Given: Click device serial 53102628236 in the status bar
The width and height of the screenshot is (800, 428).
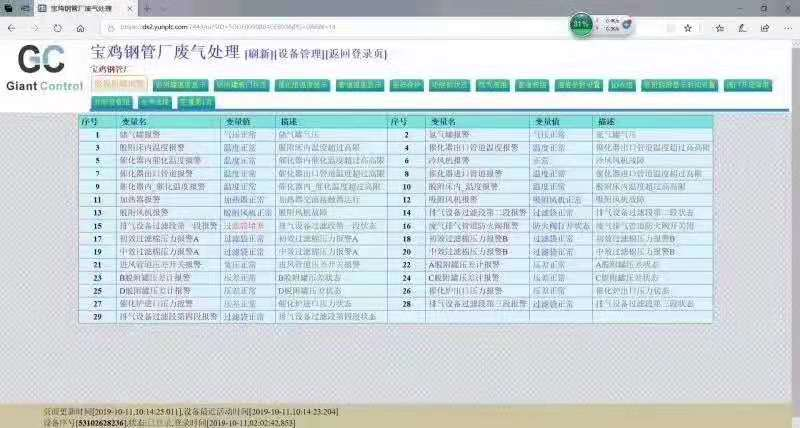Looking at the screenshot, I should (x=101, y=423).
